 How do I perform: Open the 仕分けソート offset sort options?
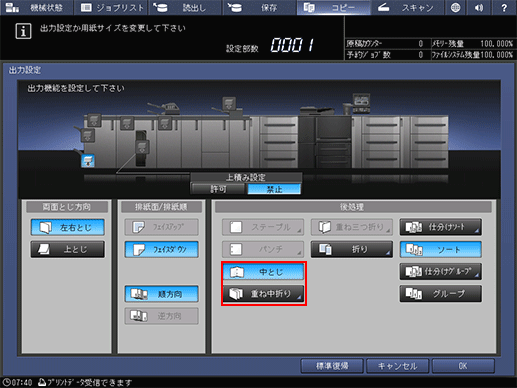click(441, 227)
